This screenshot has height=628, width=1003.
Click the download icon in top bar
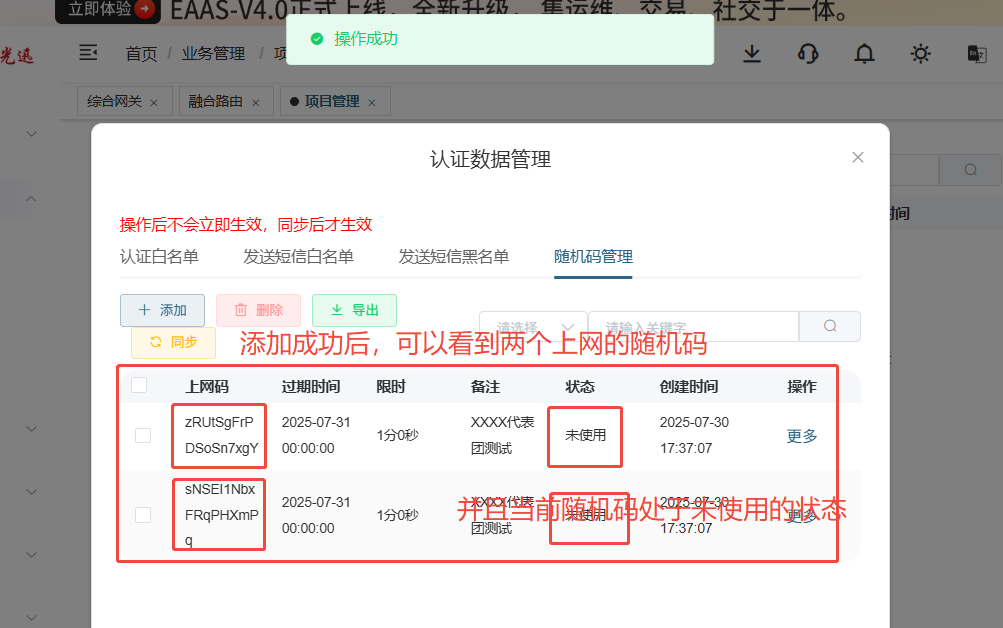[x=752, y=53]
